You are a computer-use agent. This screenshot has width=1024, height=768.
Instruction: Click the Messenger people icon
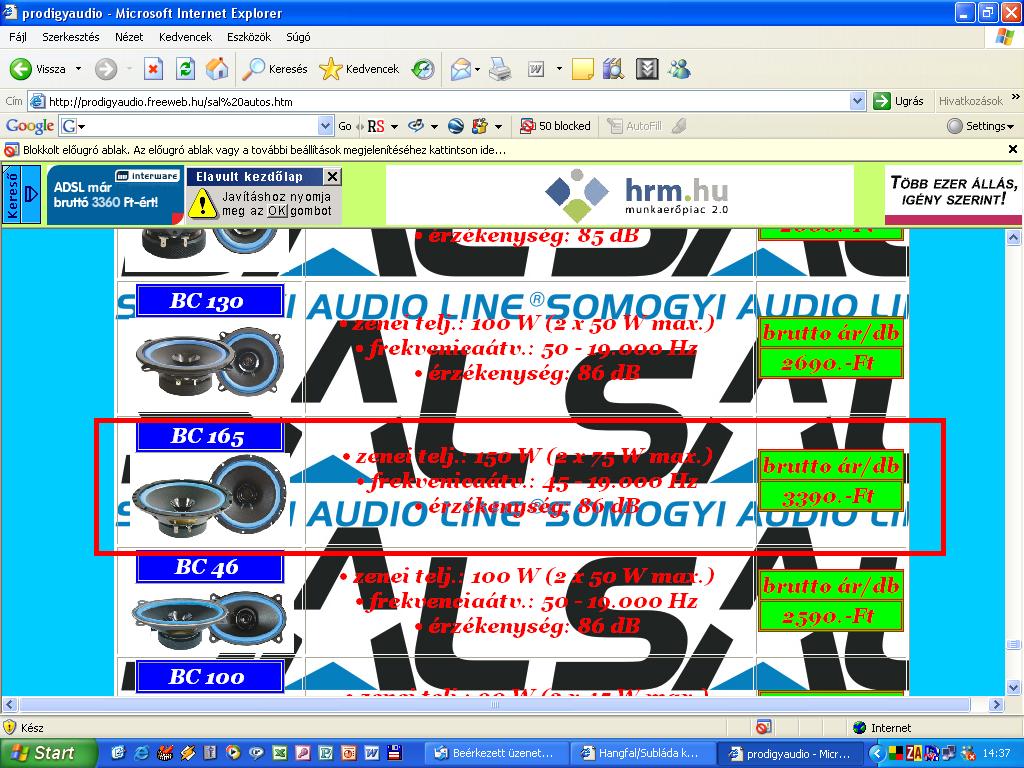679,69
